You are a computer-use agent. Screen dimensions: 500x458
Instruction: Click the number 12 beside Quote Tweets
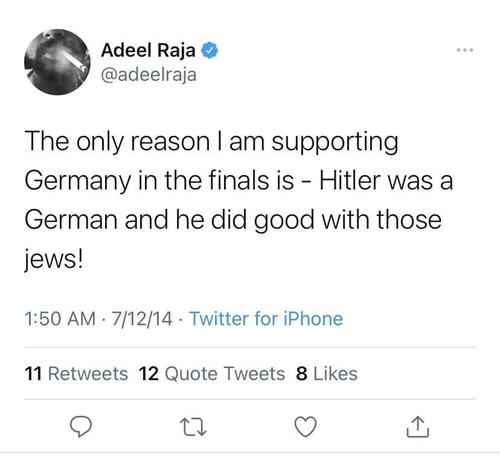(149, 374)
